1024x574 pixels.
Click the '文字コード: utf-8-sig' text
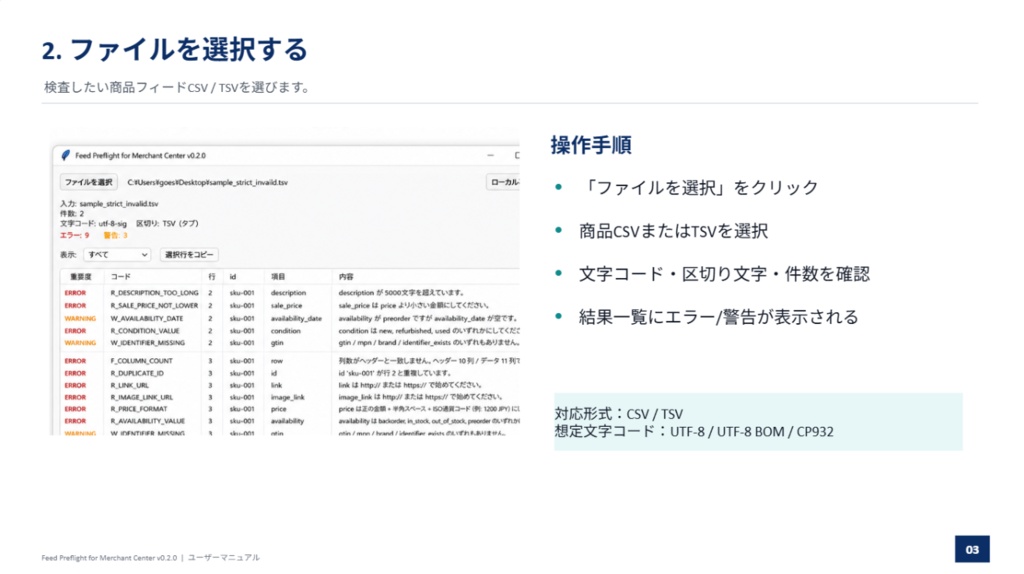pos(93,224)
